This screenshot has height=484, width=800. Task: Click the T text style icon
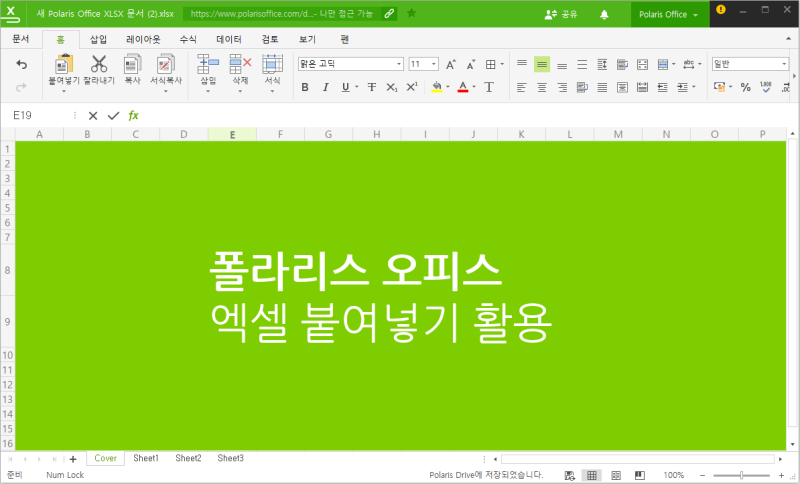click(489, 87)
